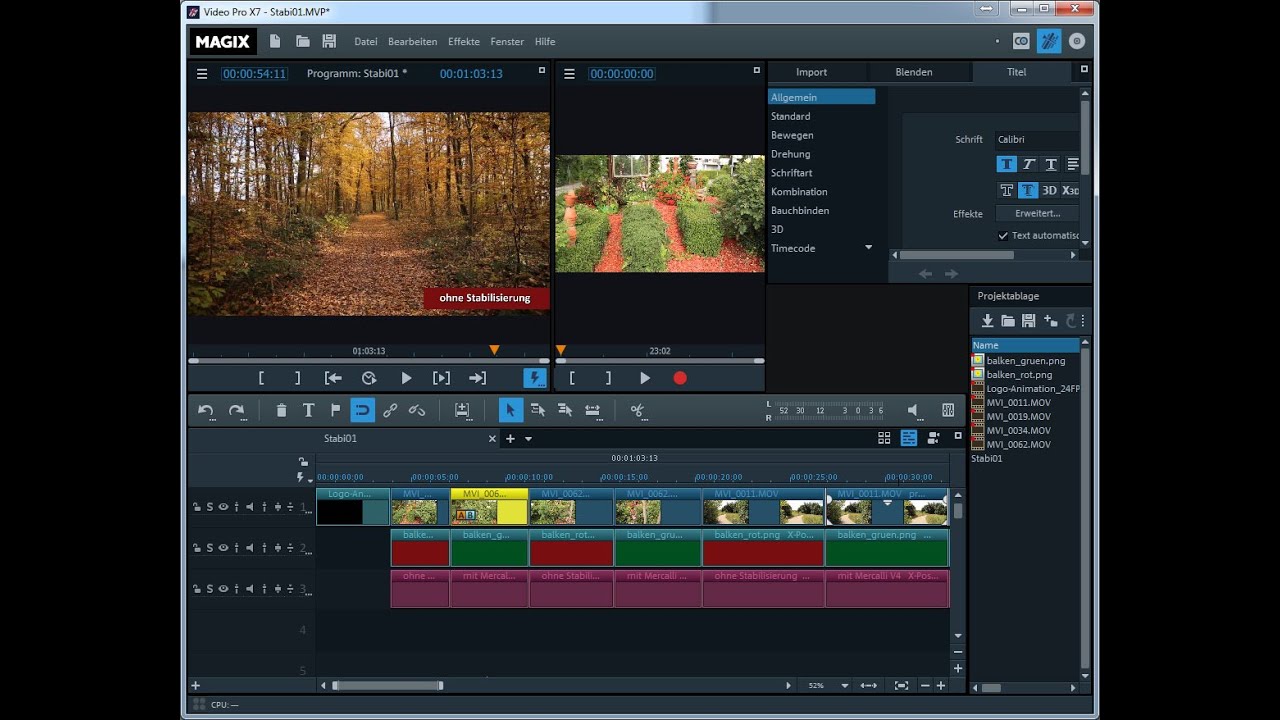Open the Fenster menu

pyautogui.click(x=507, y=42)
